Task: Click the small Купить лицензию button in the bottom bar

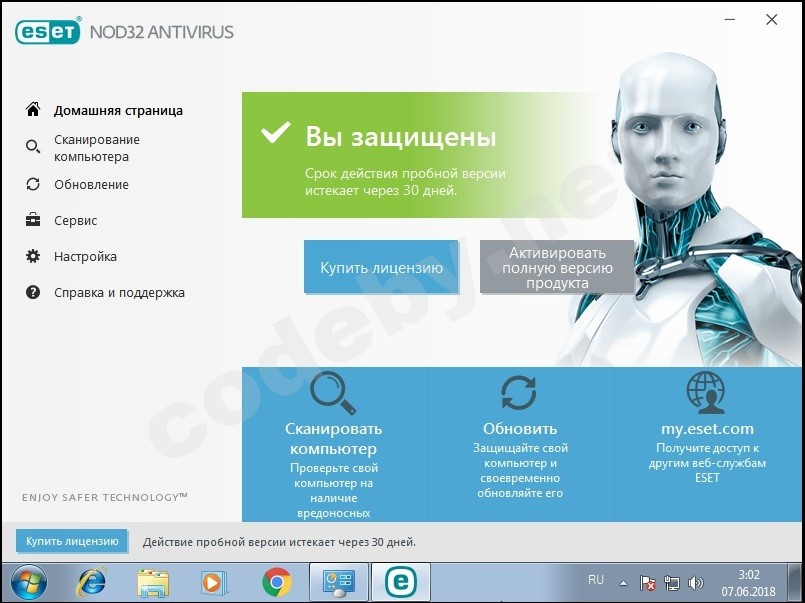Action: [x=72, y=541]
